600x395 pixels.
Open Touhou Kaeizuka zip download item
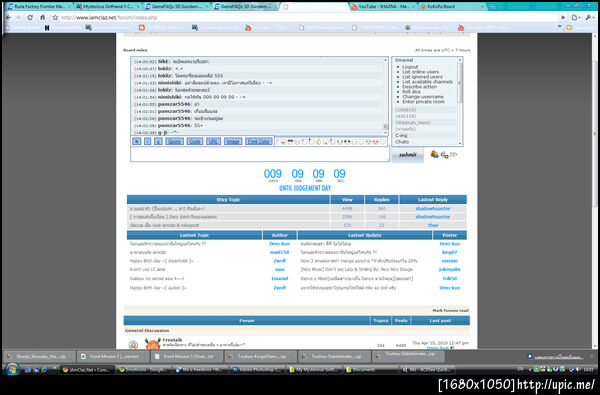pyautogui.click(x=261, y=356)
